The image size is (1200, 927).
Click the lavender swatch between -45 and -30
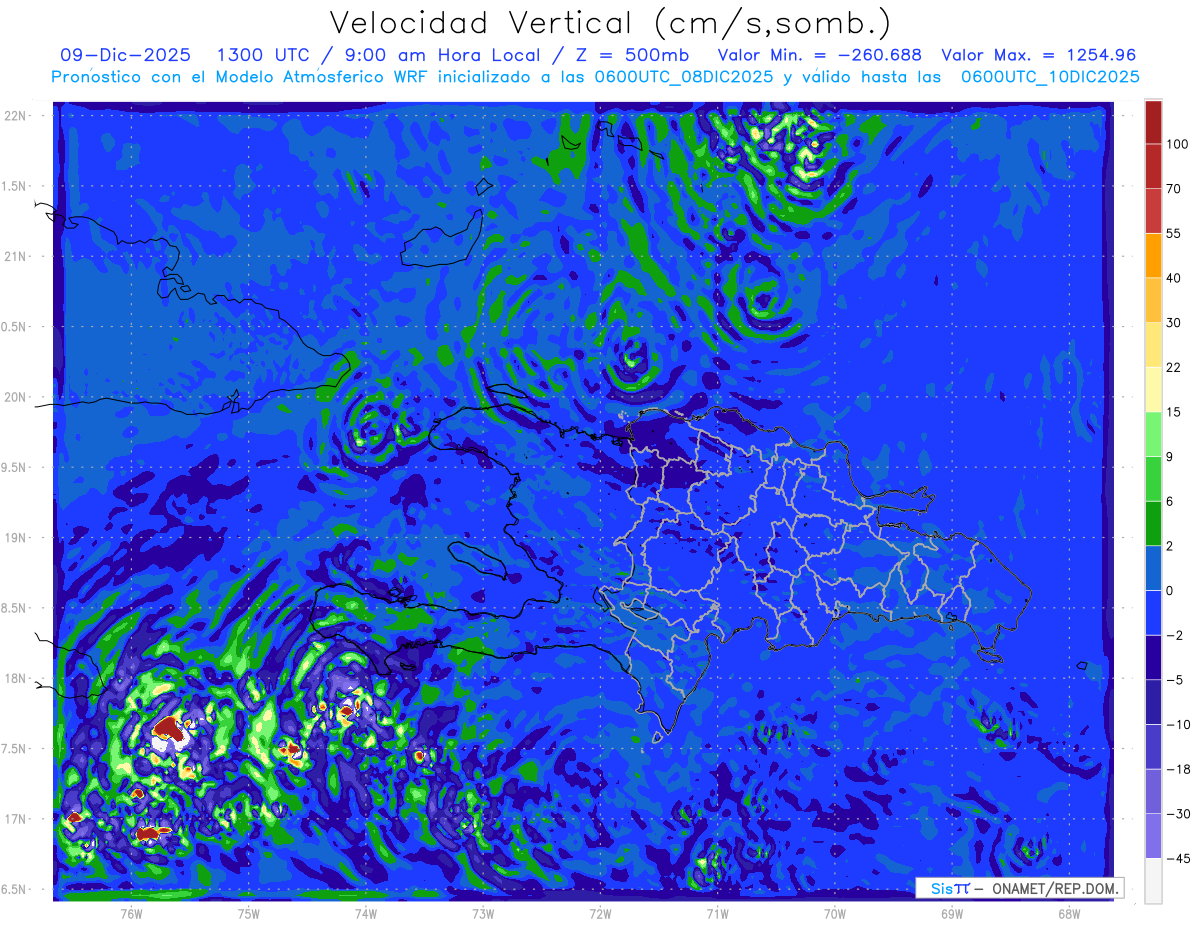click(1153, 835)
